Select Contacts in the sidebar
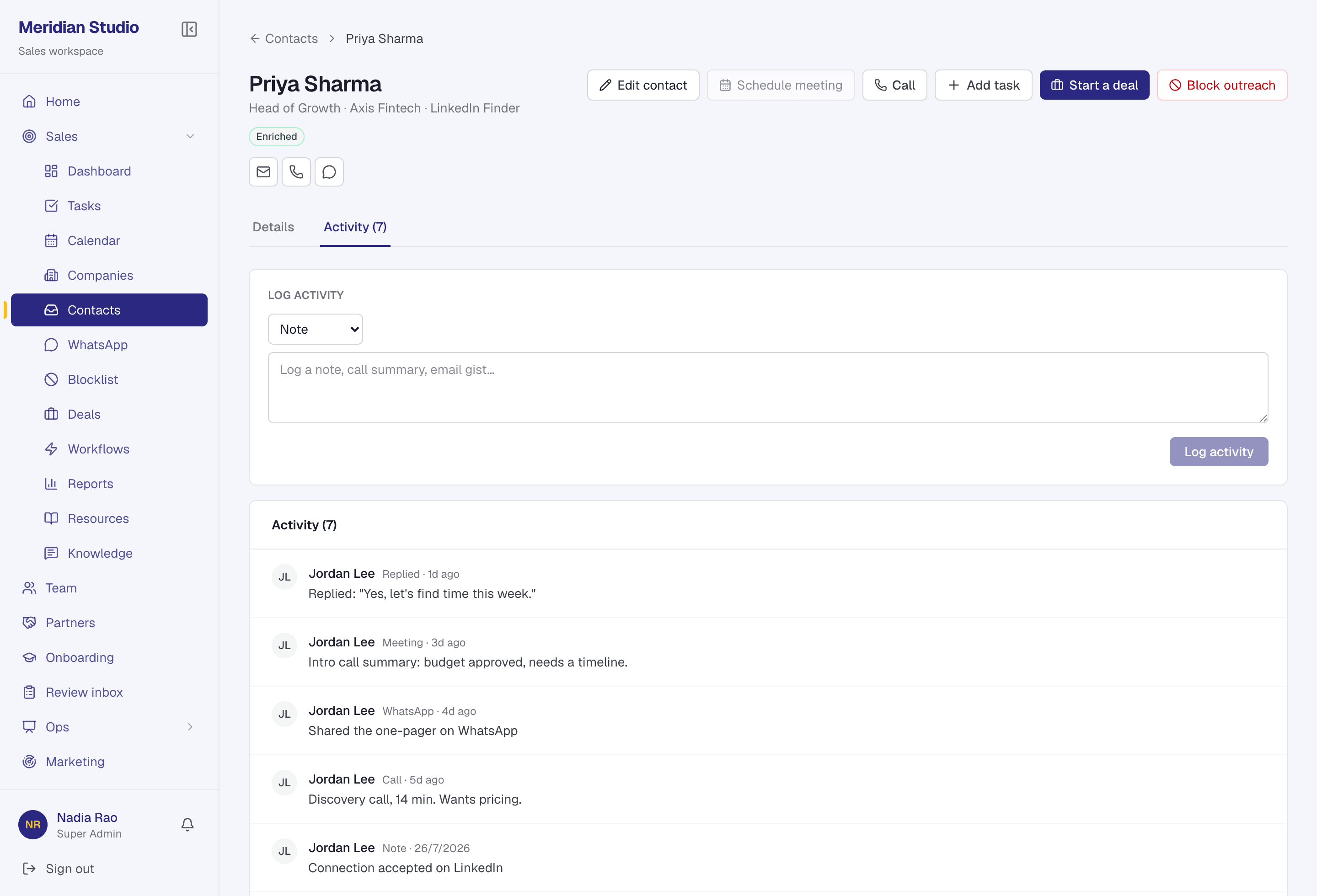 pos(109,310)
